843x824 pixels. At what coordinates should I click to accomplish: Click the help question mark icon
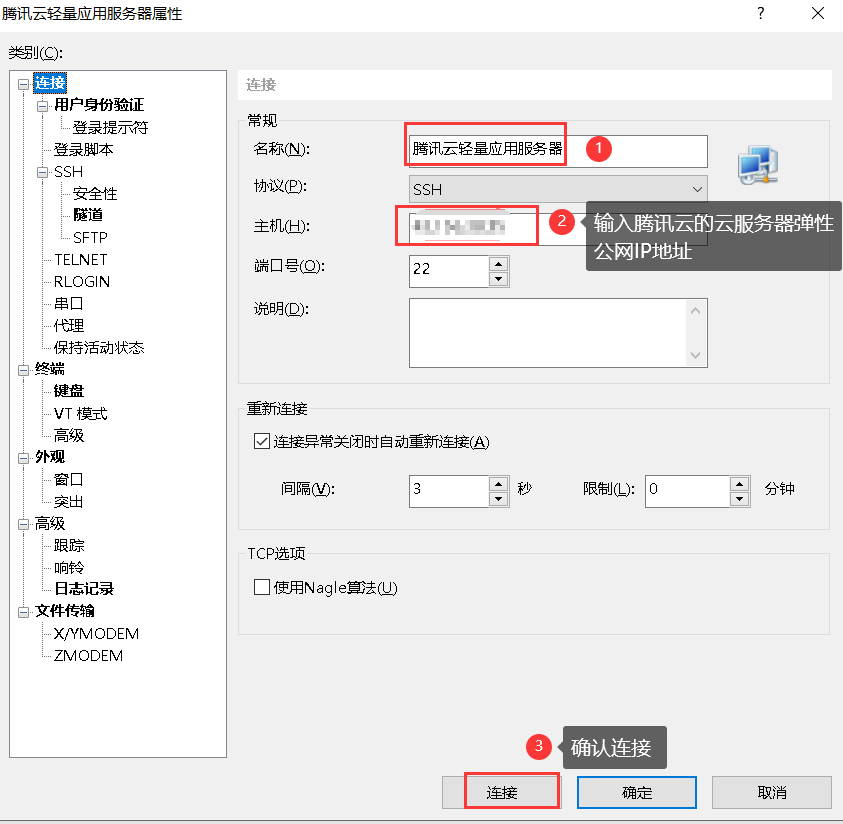[760, 13]
